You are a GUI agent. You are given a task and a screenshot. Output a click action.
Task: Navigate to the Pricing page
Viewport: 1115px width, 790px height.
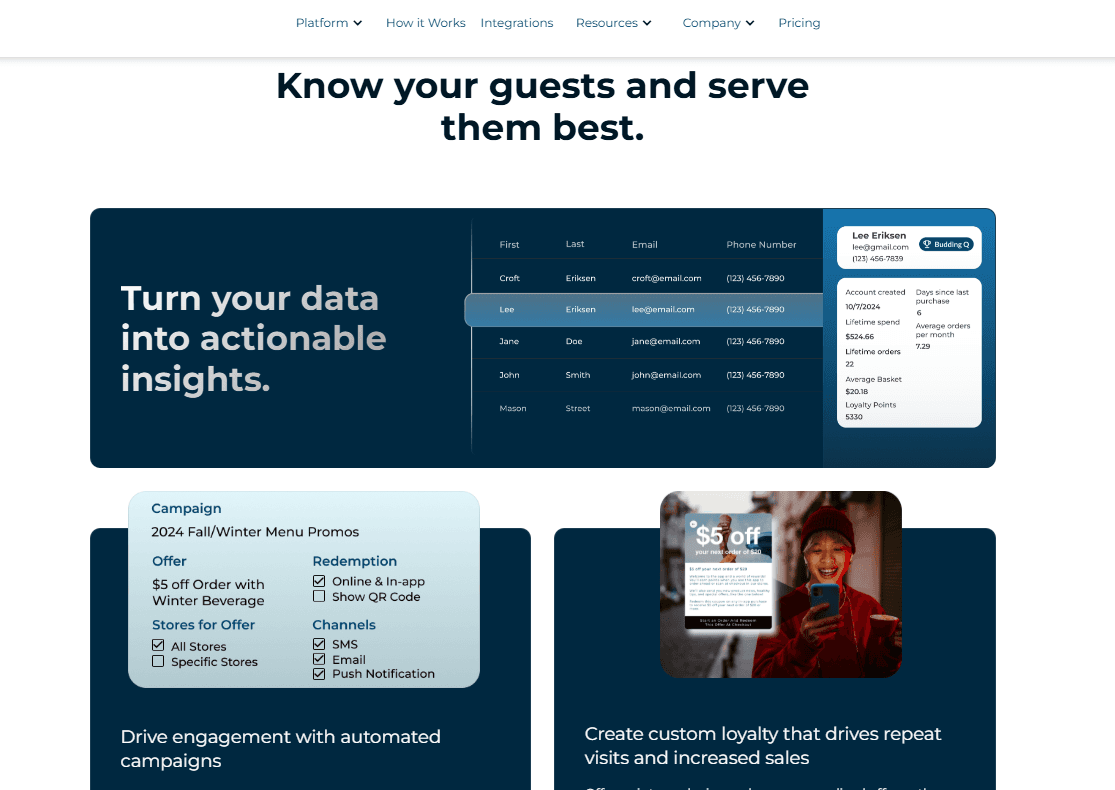[799, 22]
